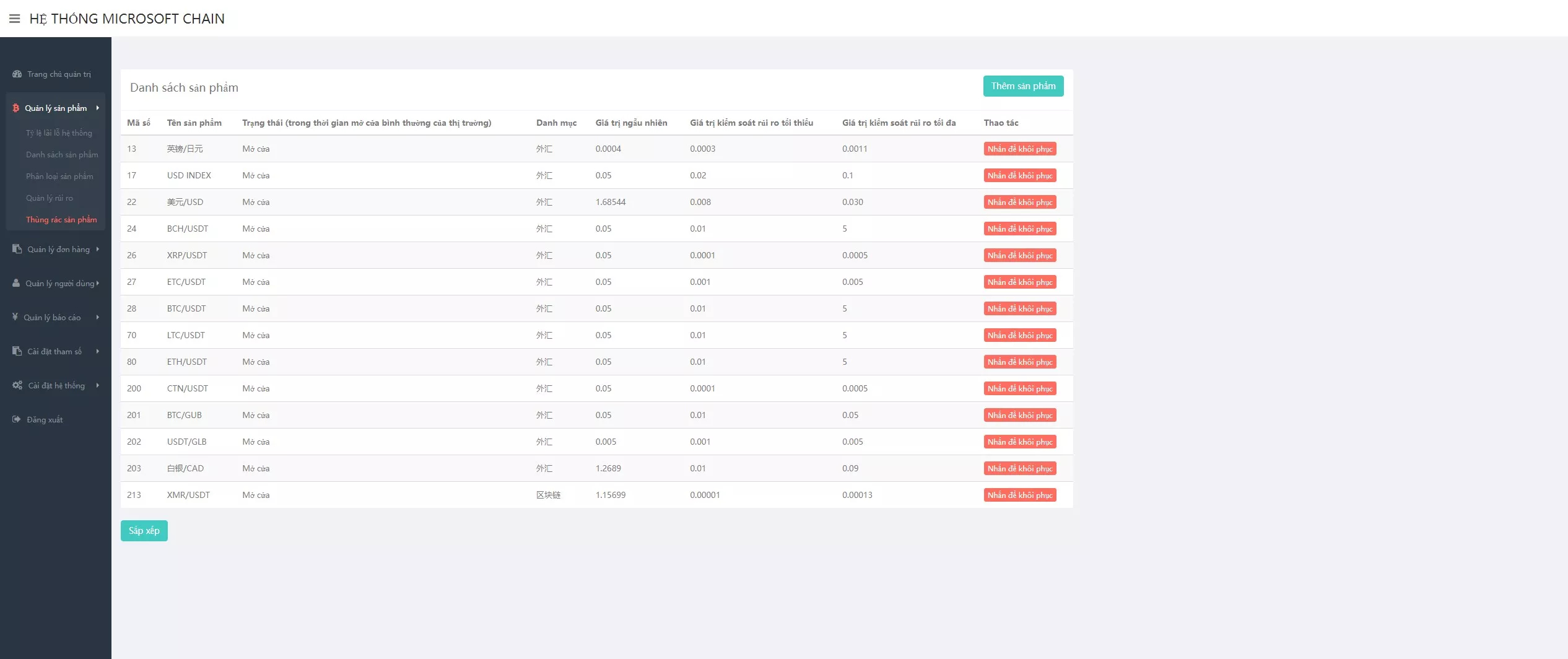Image resolution: width=1568 pixels, height=659 pixels.
Task: Click the Quản lý đơn hàng sidebar icon
Action: tap(17, 249)
